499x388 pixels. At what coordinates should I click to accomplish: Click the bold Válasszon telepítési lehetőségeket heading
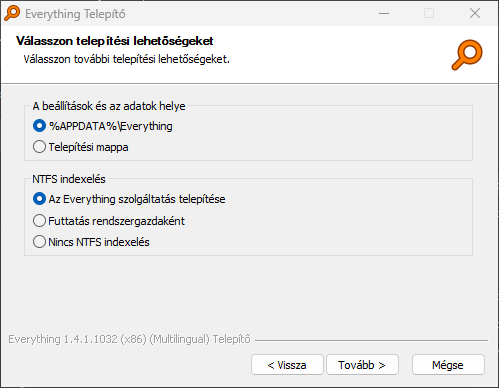115,41
